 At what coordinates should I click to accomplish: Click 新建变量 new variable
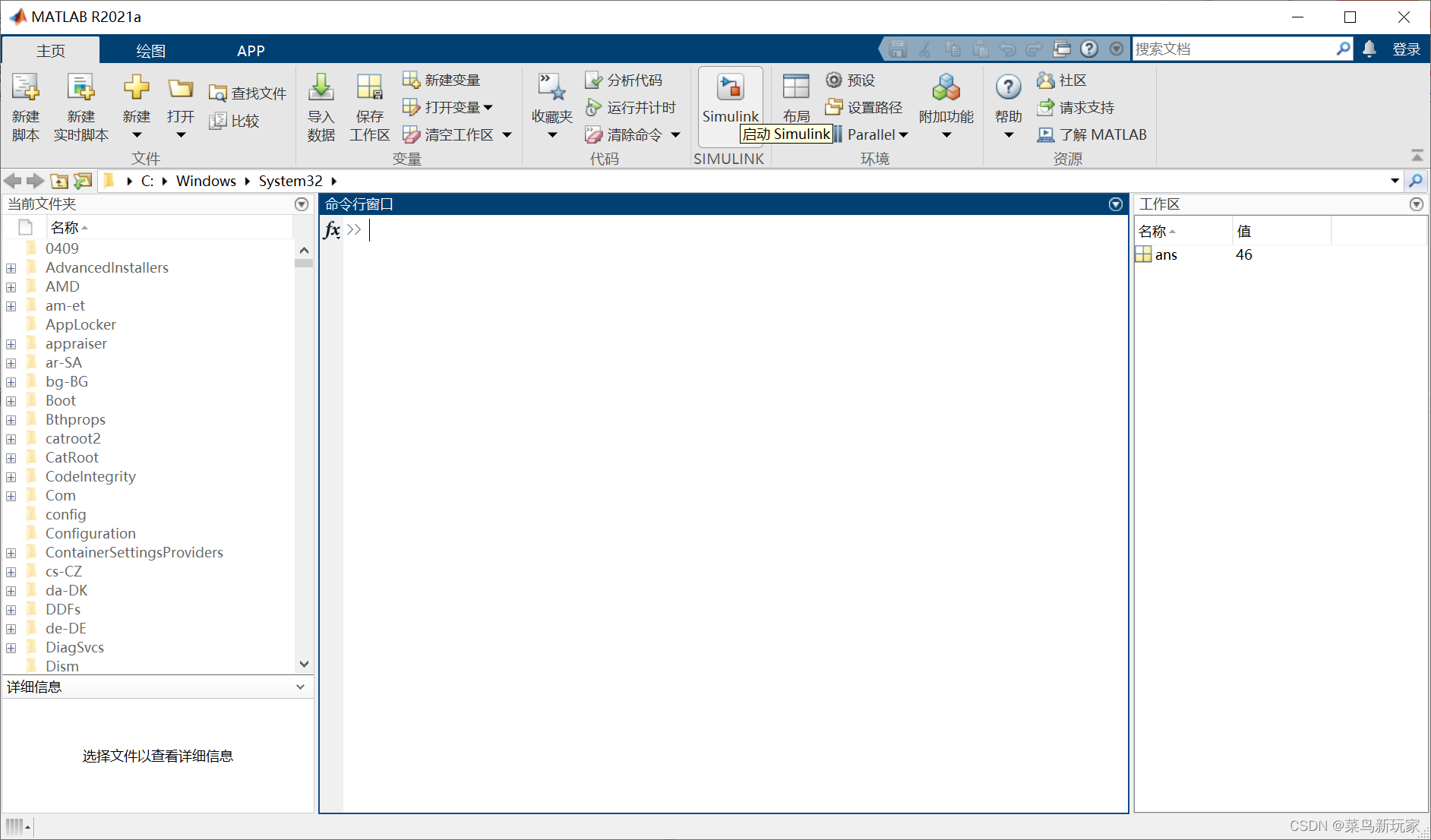pyautogui.click(x=441, y=80)
